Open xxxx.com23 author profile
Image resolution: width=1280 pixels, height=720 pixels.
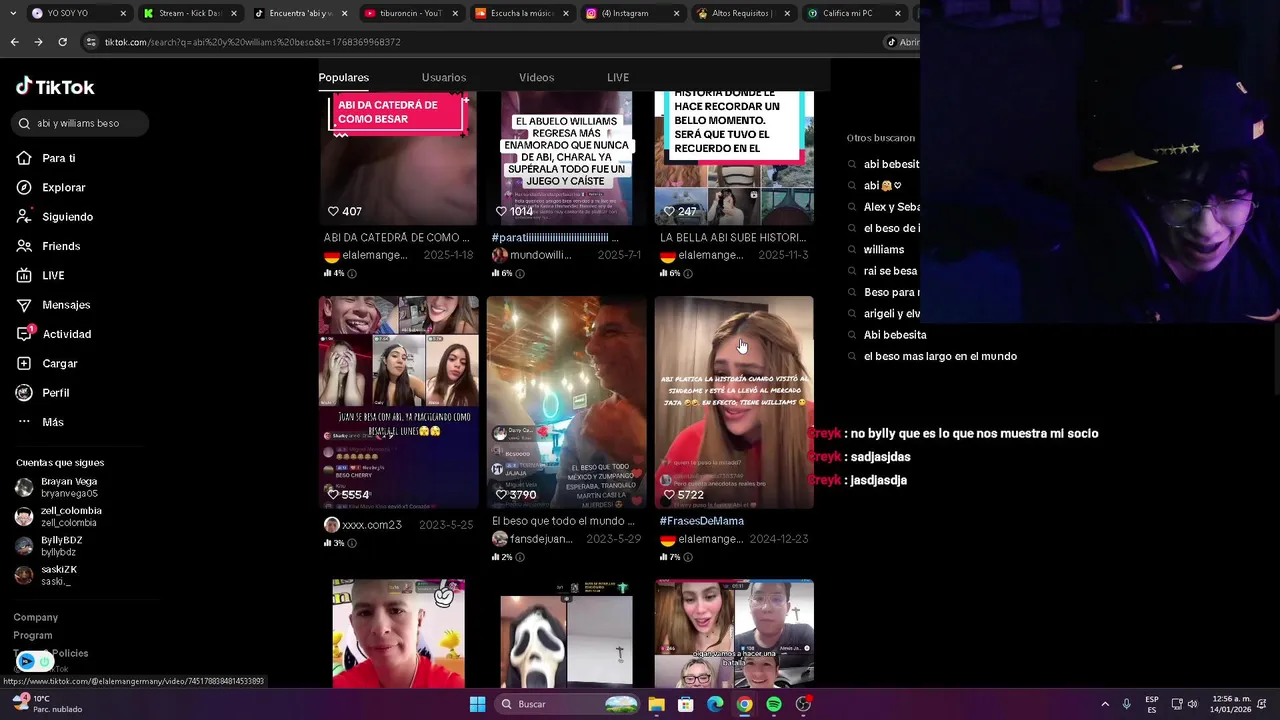[363, 525]
